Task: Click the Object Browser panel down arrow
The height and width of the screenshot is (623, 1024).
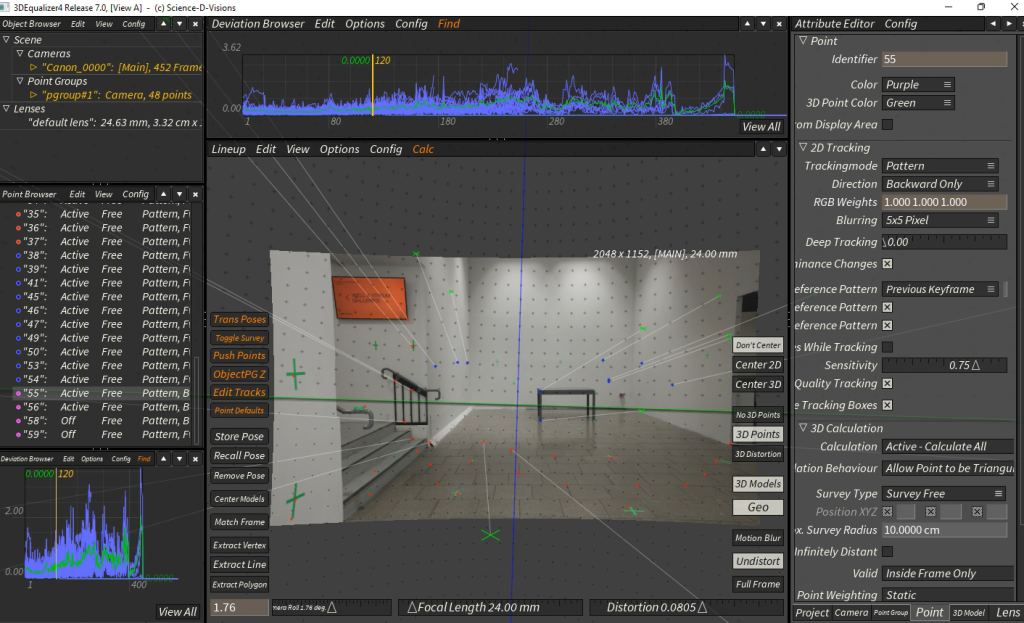Action: [179, 24]
